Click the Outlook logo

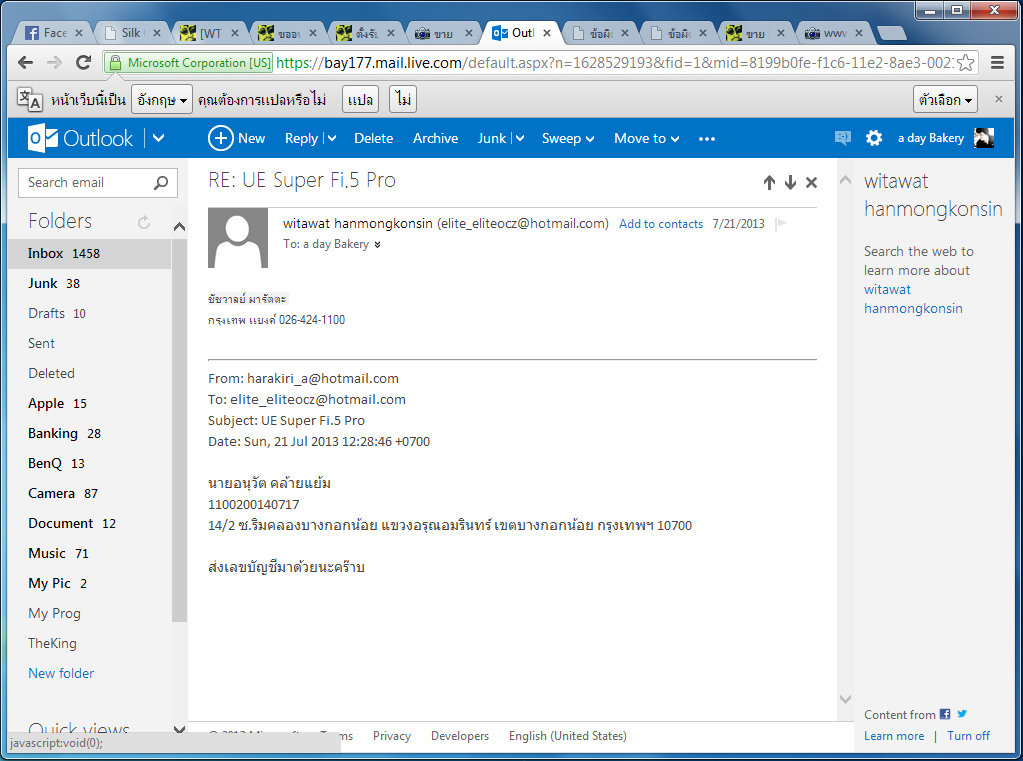click(80, 138)
